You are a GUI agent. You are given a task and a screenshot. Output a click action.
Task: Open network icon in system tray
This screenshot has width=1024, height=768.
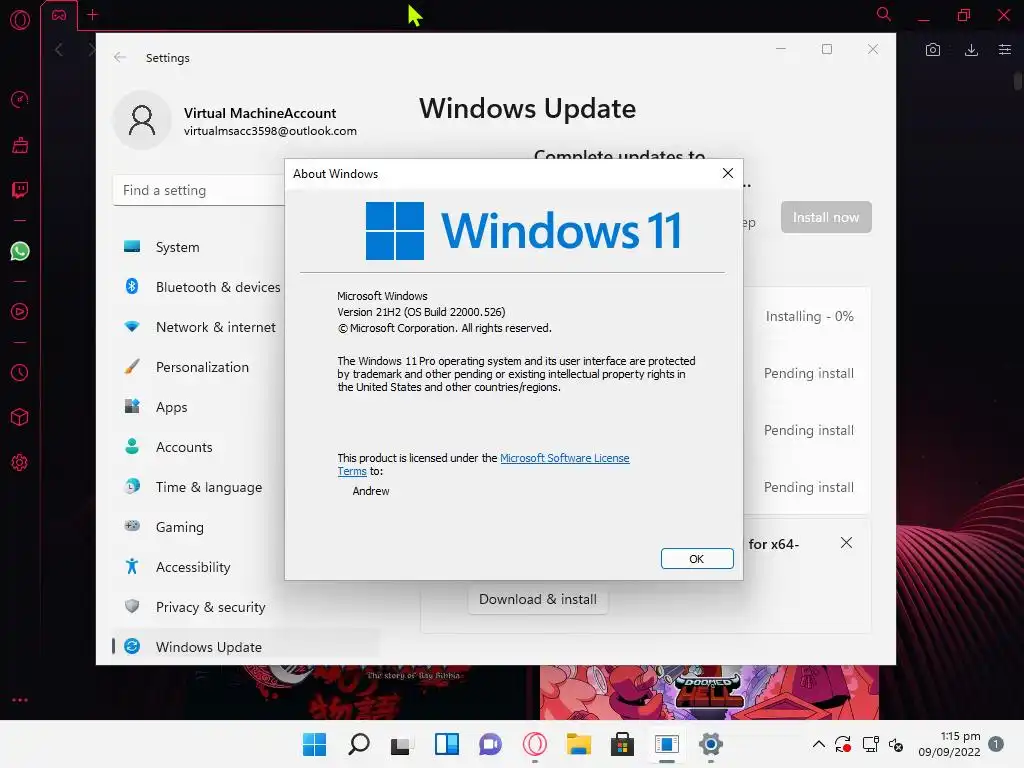(870, 744)
